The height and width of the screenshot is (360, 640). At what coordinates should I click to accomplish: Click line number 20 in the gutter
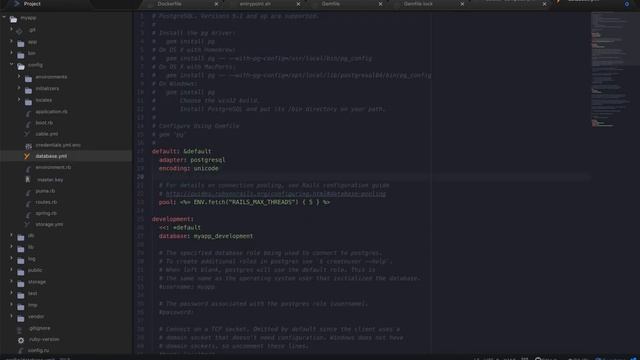tap(140, 177)
